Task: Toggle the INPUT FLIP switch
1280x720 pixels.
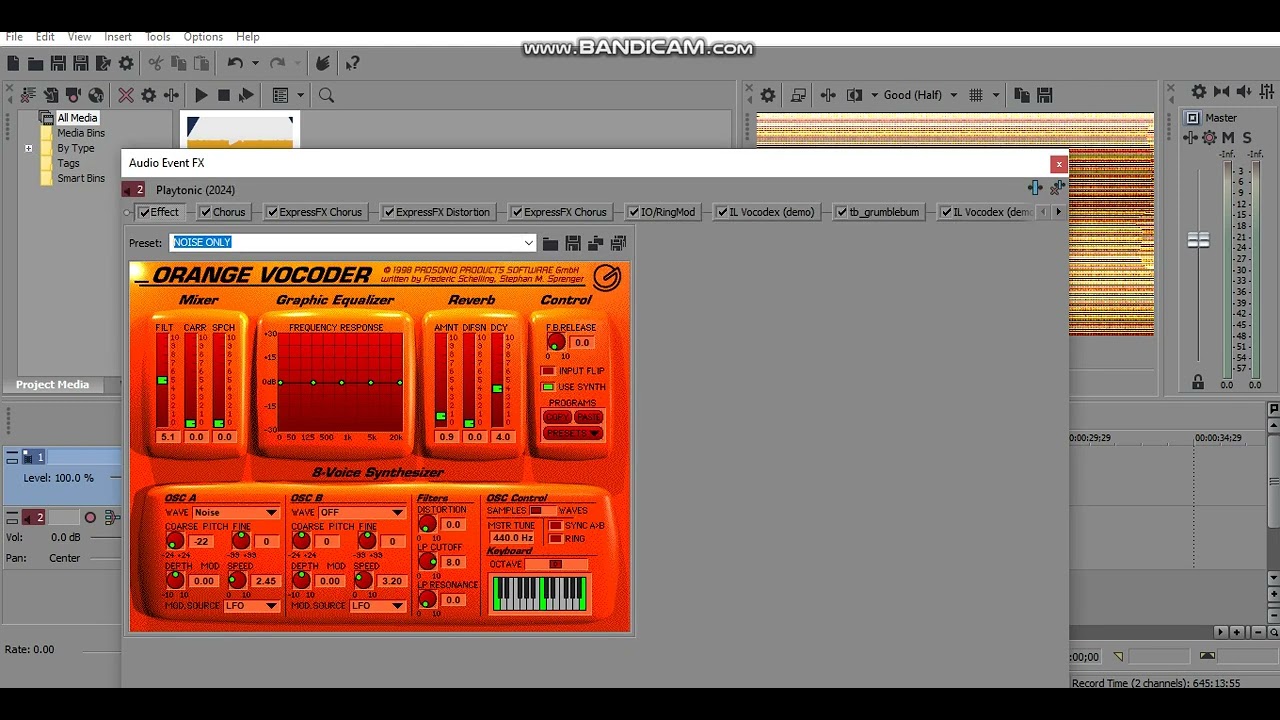Action: point(548,371)
